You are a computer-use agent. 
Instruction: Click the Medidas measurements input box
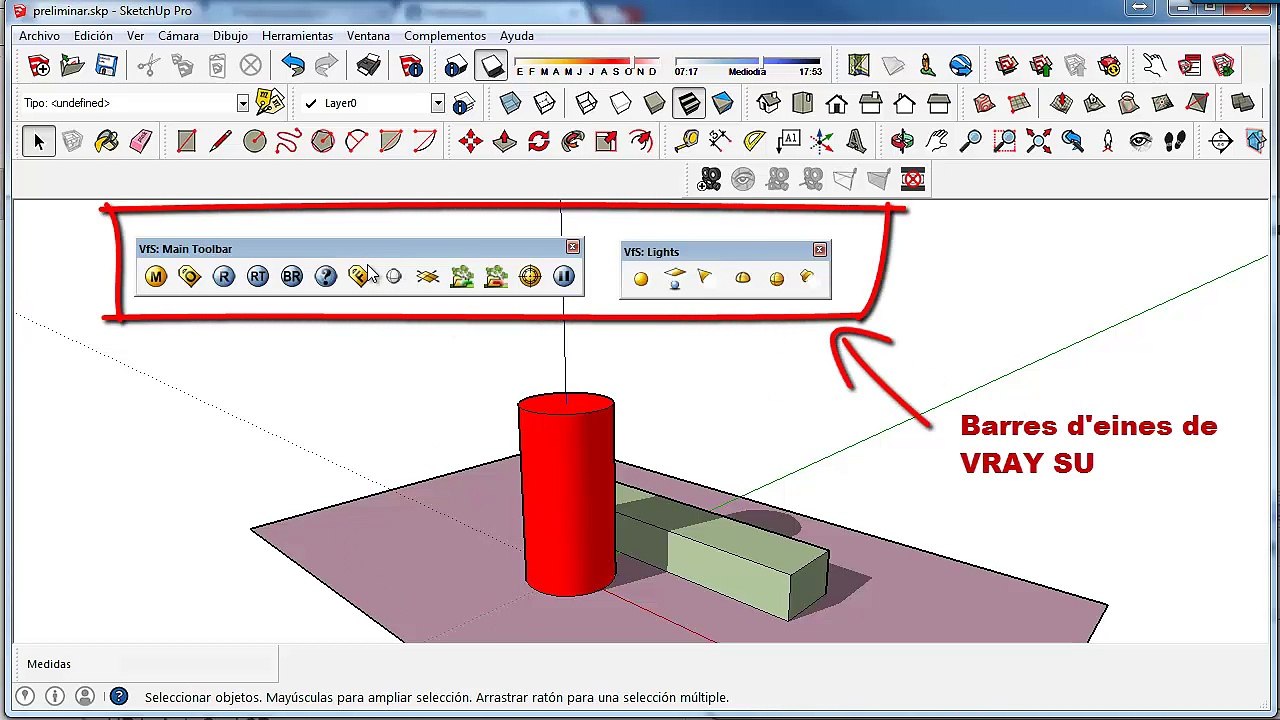(x=197, y=664)
